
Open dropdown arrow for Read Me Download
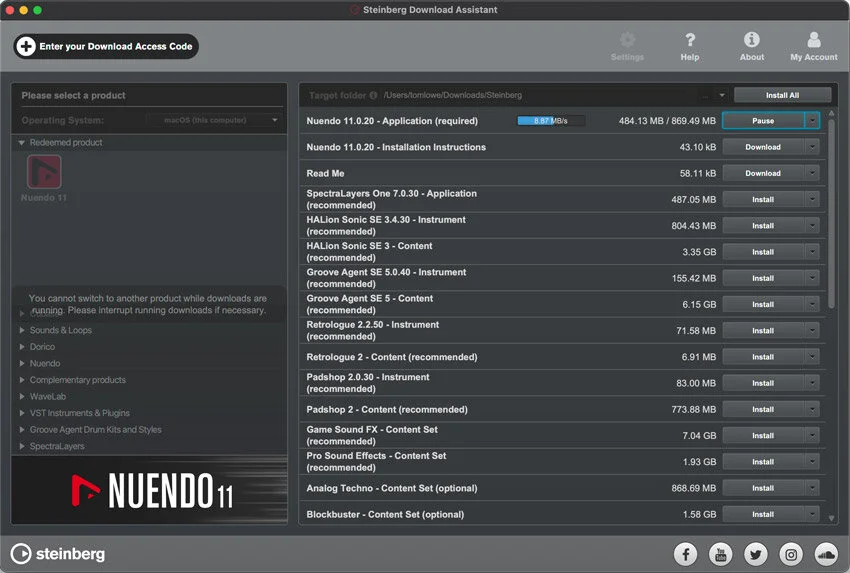pyautogui.click(x=812, y=173)
